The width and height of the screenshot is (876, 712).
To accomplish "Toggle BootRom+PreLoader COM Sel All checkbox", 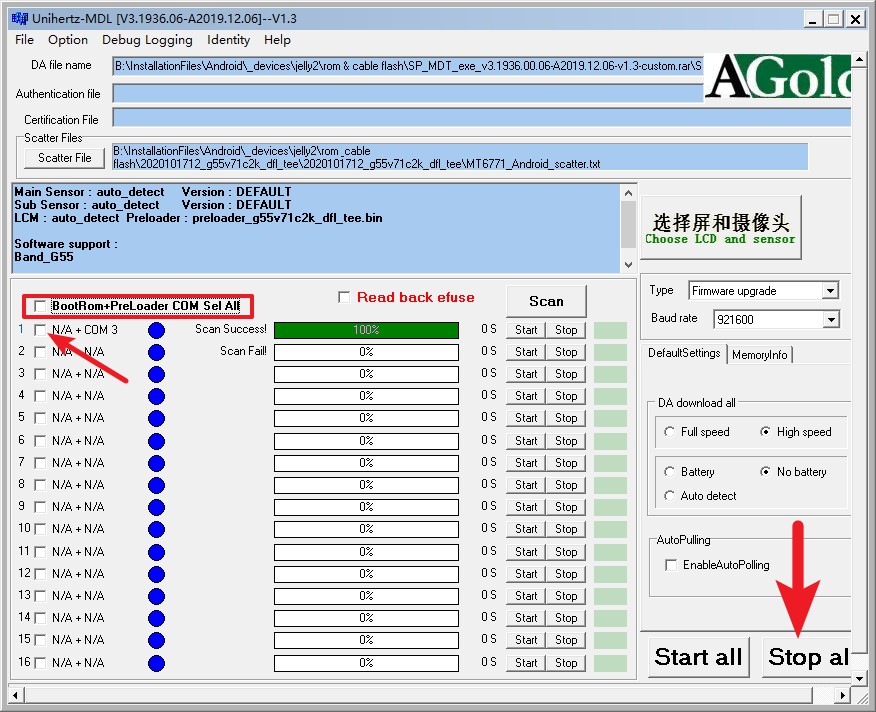I will click(x=40, y=306).
